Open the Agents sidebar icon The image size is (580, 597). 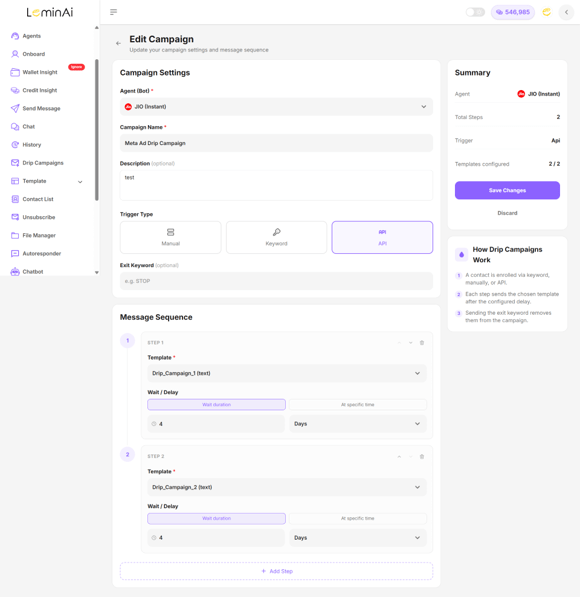[15, 36]
